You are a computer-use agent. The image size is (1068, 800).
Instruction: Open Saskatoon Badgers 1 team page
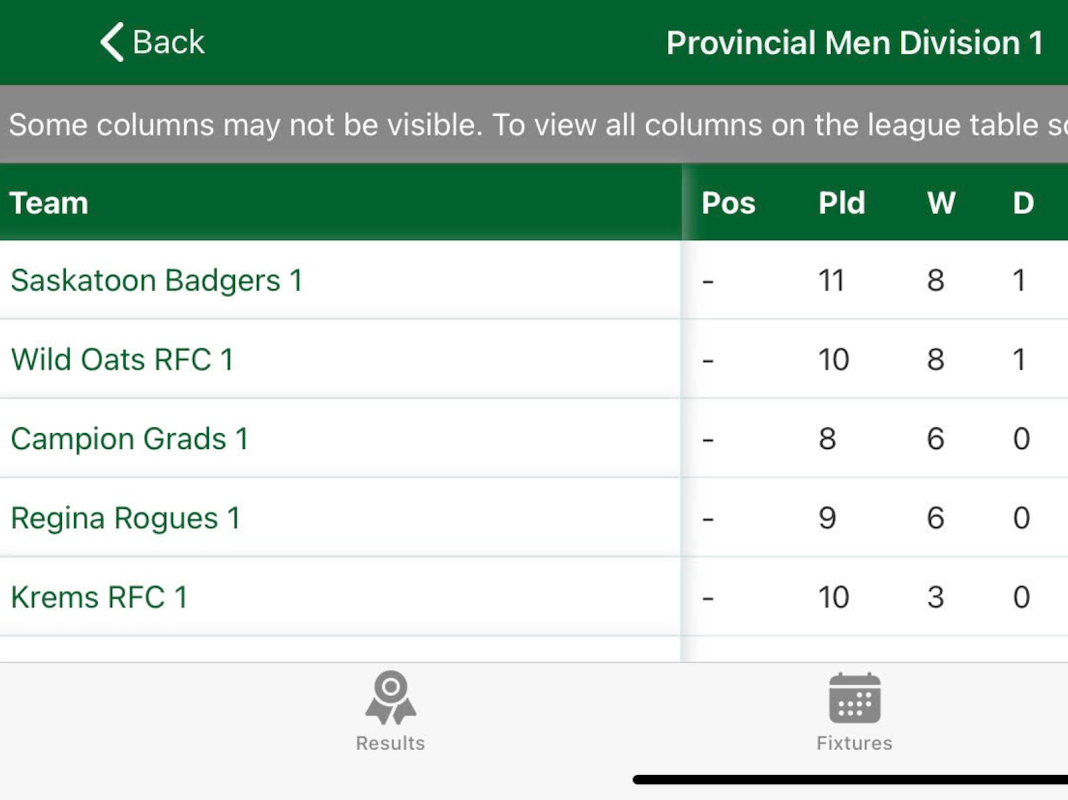pos(156,281)
